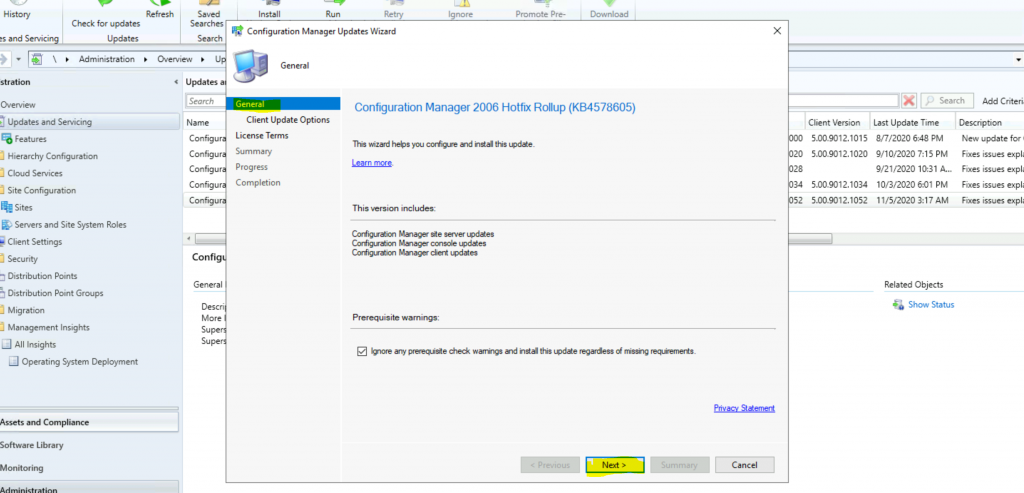This screenshot has height=493, width=1024.
Task: Select the License Terms wizard step
Action: 262,136
